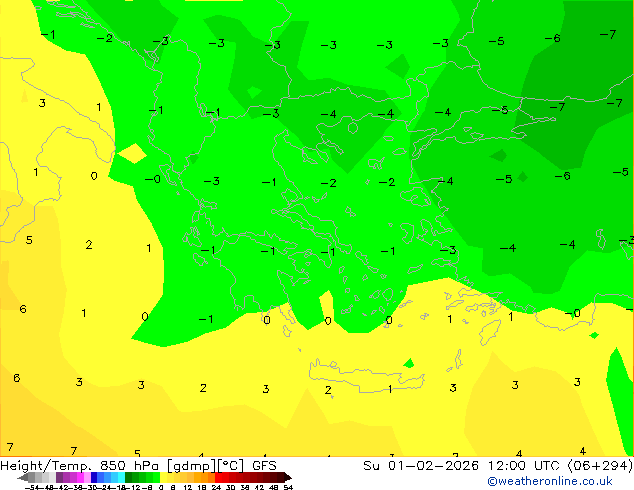Pick the dark blue legend segment

coord(94,477)
